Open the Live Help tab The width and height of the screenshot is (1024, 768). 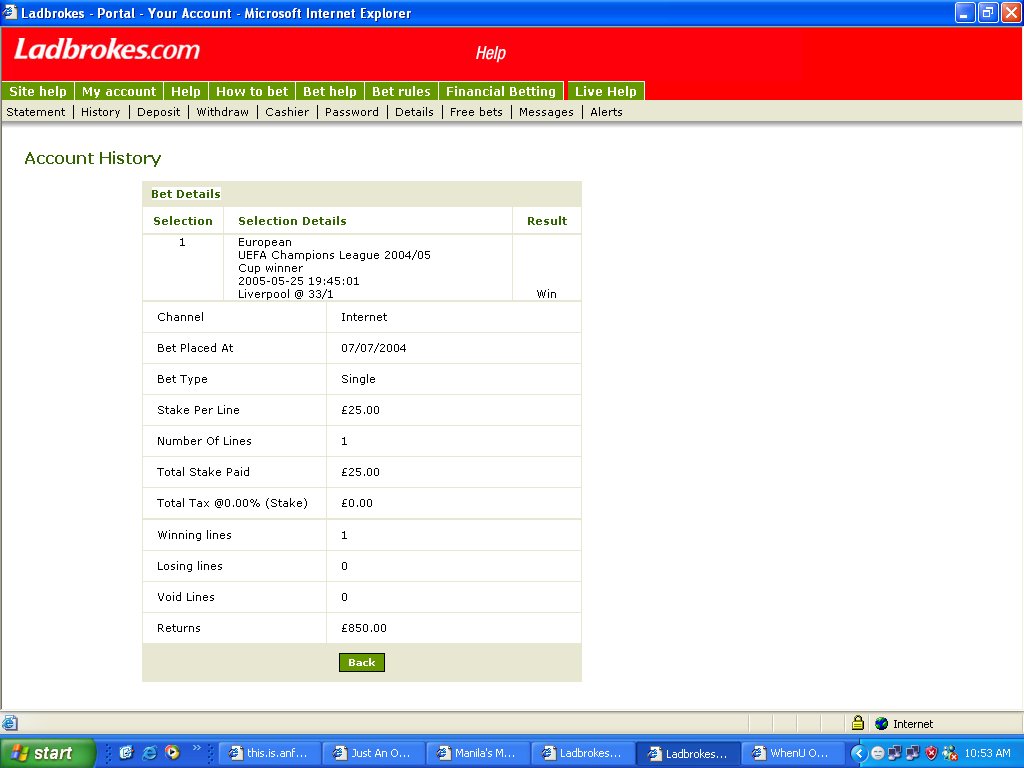(605, 91)
